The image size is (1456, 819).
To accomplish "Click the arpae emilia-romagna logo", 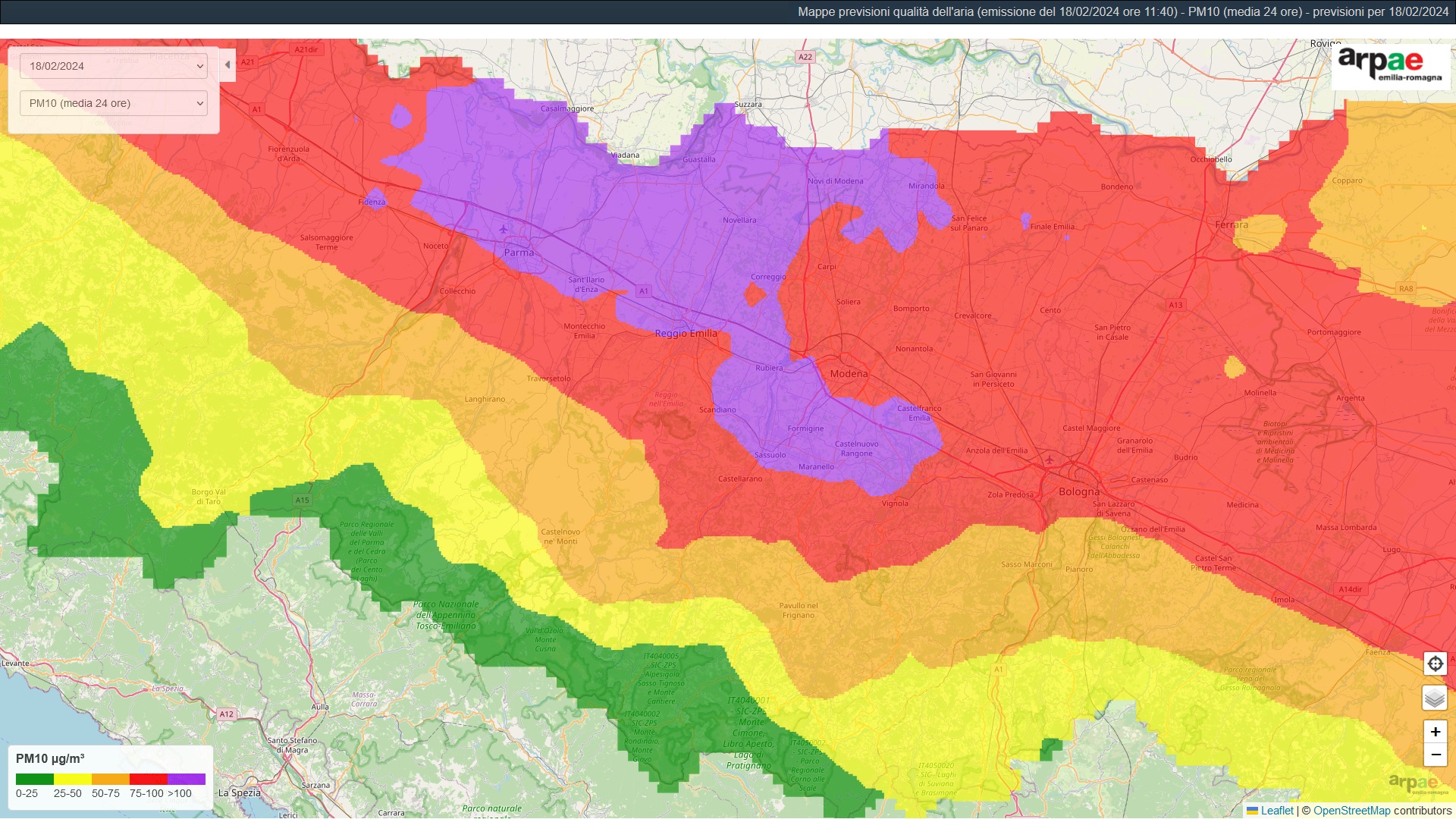I will pos(1390,65).
